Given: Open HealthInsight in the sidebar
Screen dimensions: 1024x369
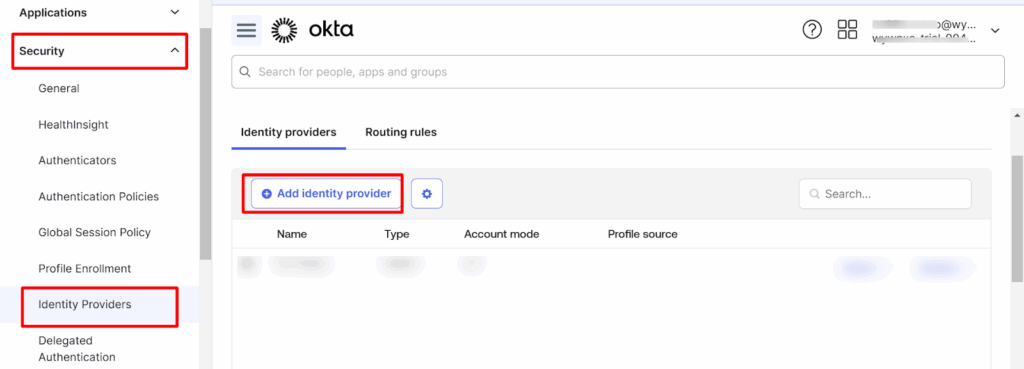Looking at the screenshot, I should [73, 124].
